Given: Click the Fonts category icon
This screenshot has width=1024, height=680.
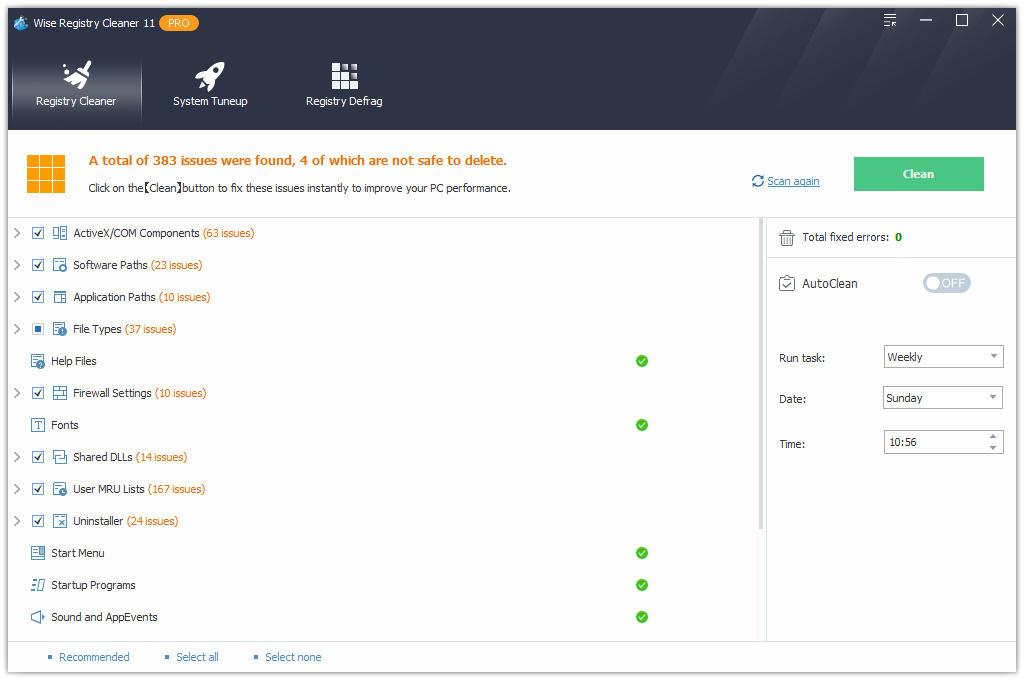Looking at the screenshot, I should coord(38,425).
